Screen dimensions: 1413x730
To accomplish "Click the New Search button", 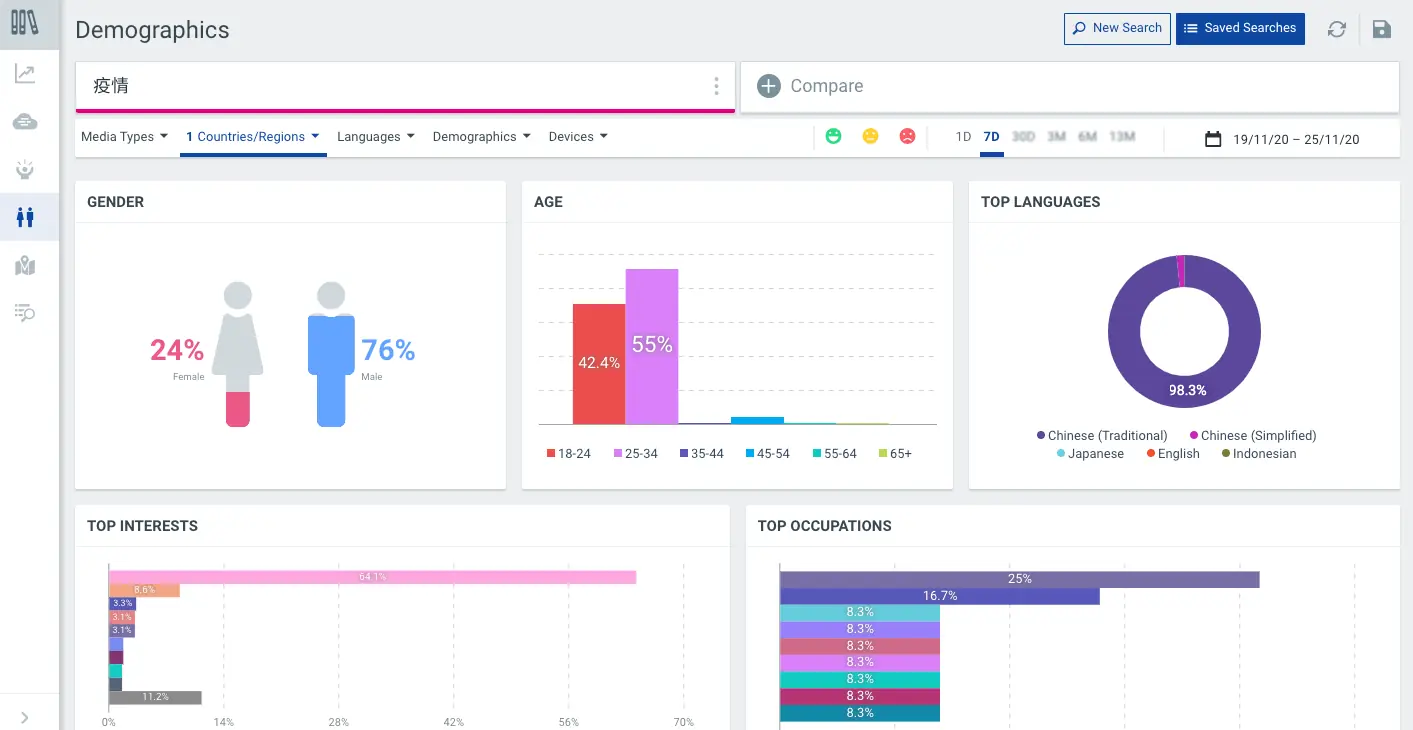I will (1117, 28).
